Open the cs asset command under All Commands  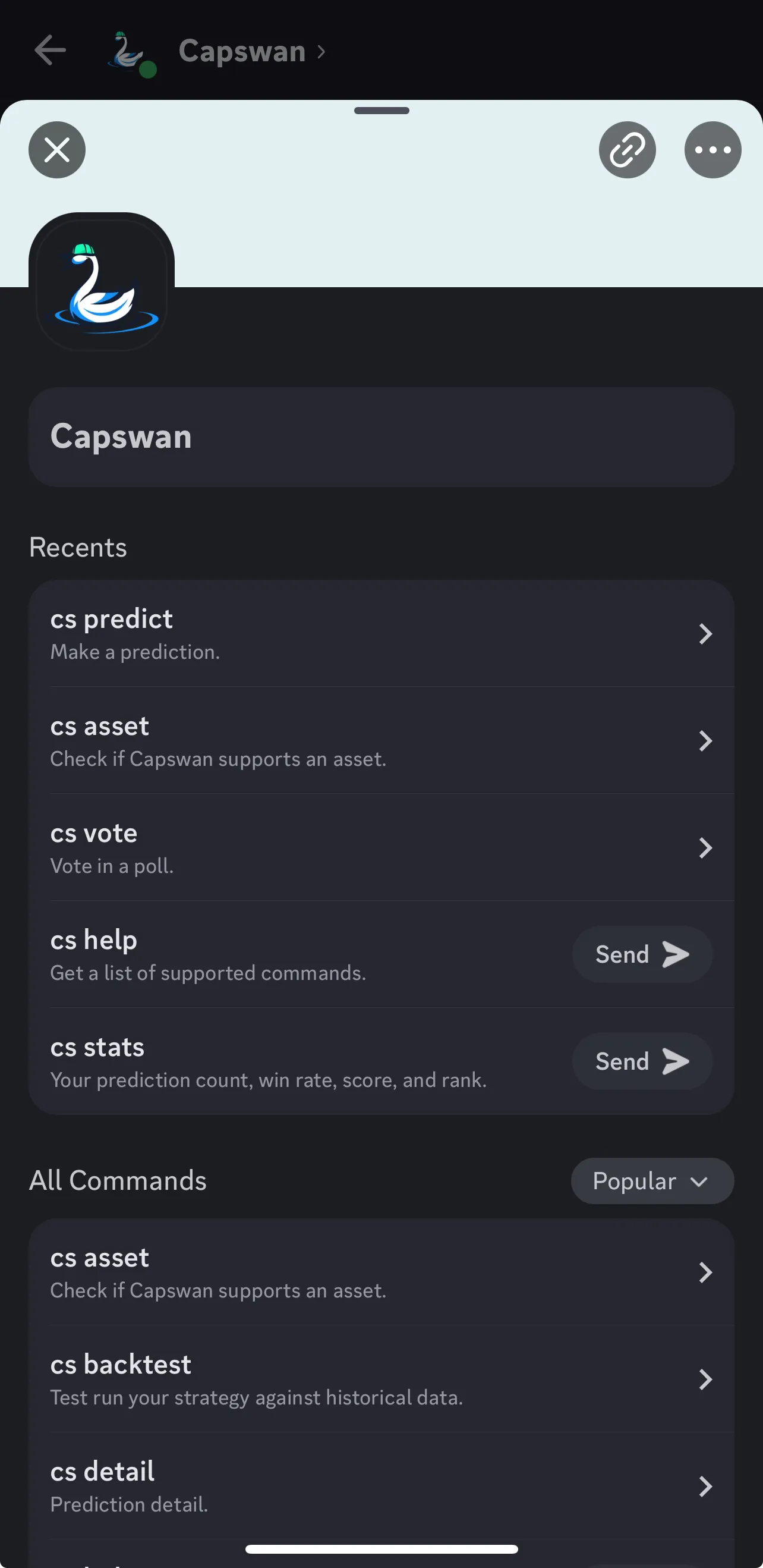381,1272
